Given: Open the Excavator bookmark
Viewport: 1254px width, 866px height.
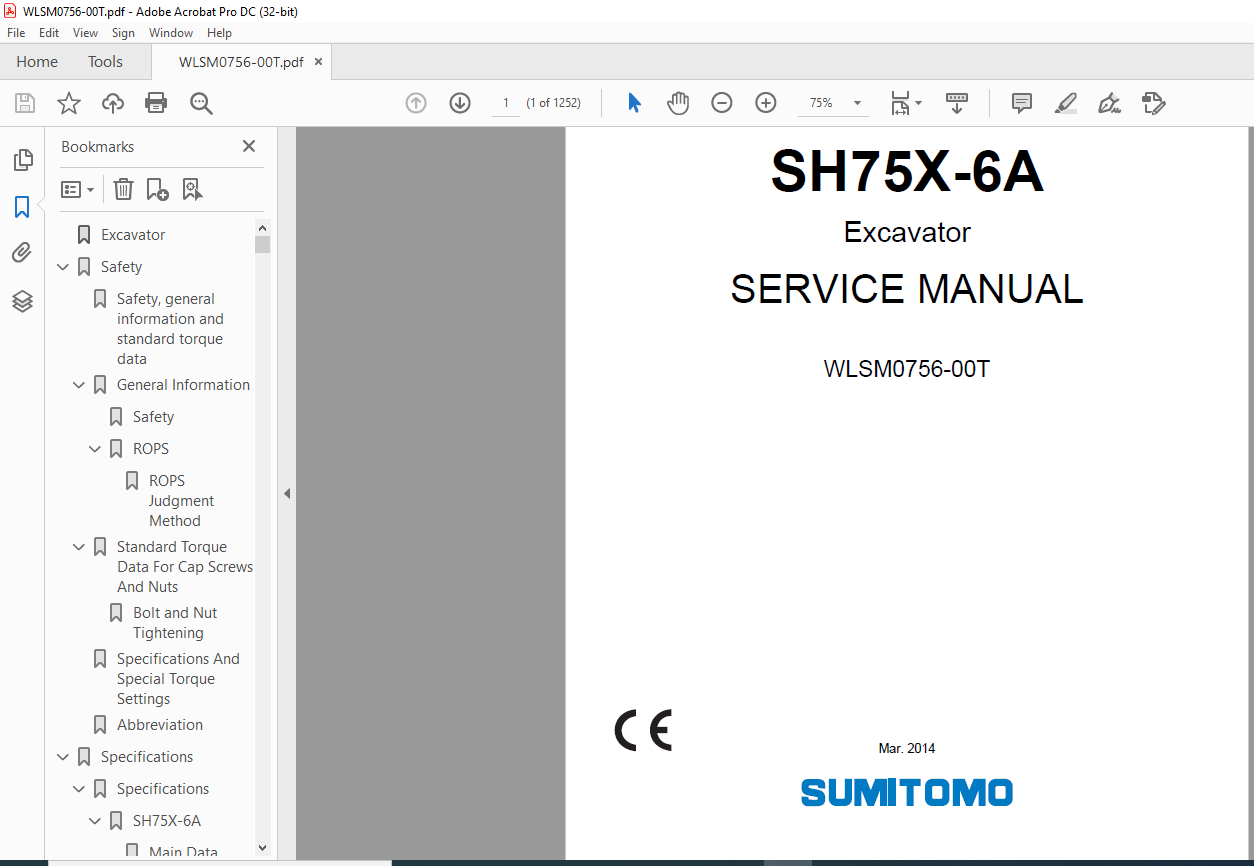Looking at the screenshot, I should point(133,235).
